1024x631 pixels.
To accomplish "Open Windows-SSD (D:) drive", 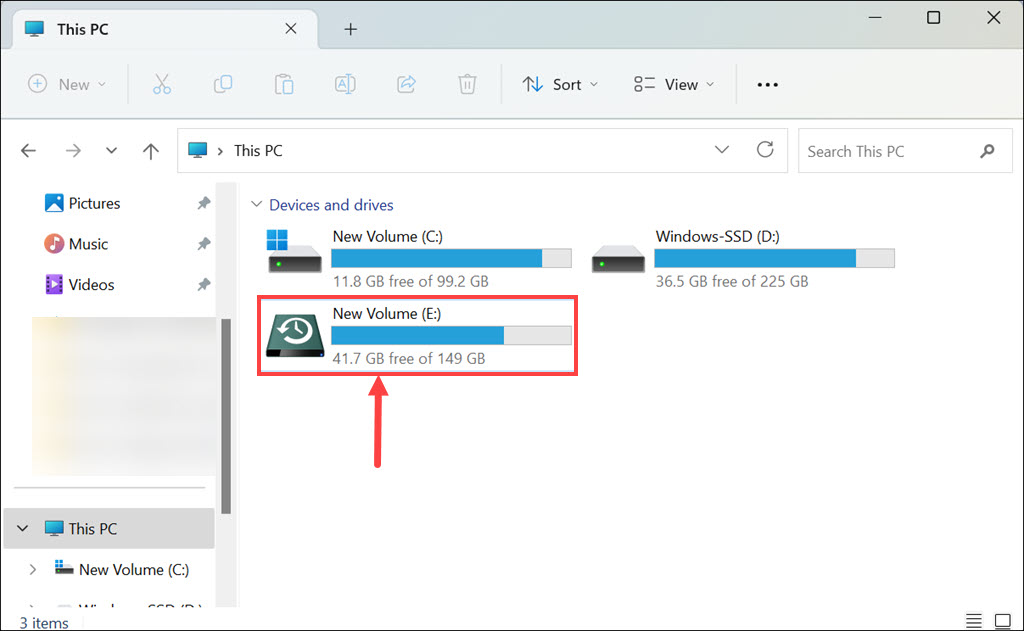I will tap(741, 258).
